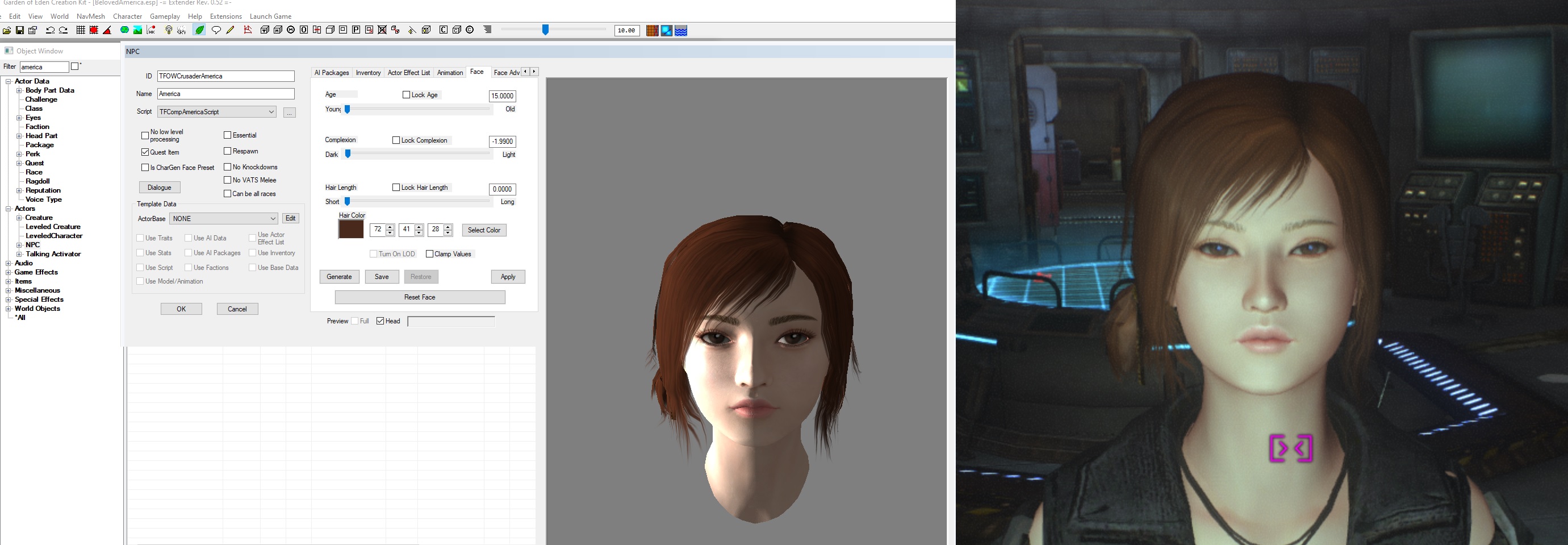1568x545 pixels.
Task: Switch to the Inventory tab
Action: (368, 73)
